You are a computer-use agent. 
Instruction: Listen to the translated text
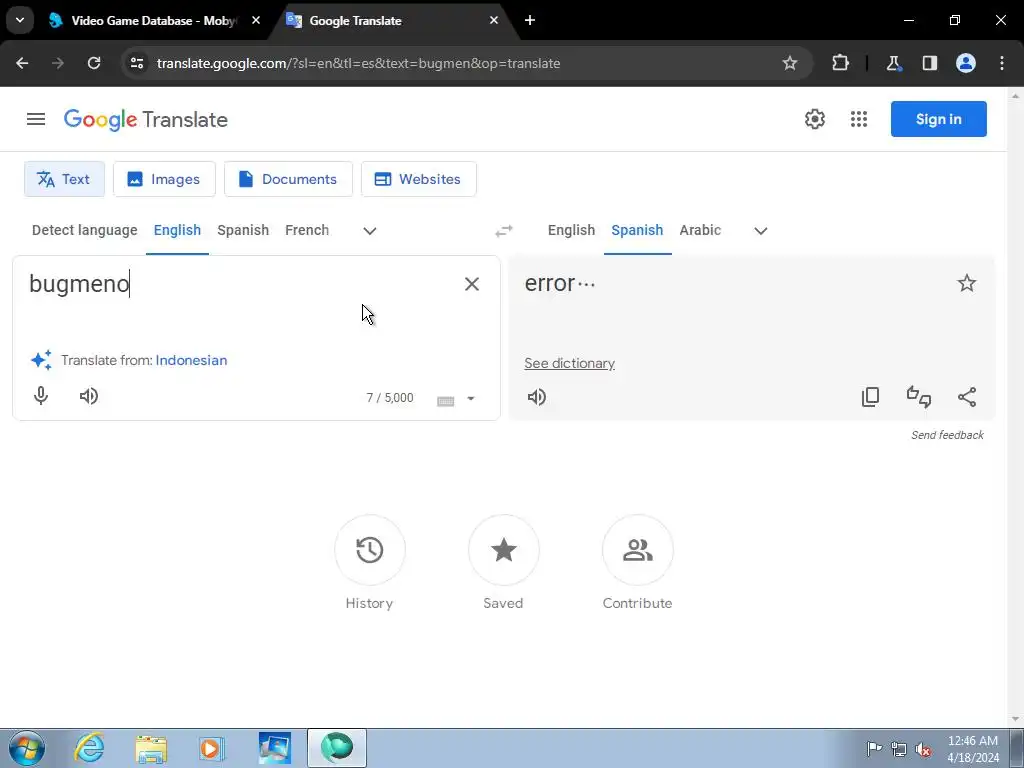pos(537,397)
